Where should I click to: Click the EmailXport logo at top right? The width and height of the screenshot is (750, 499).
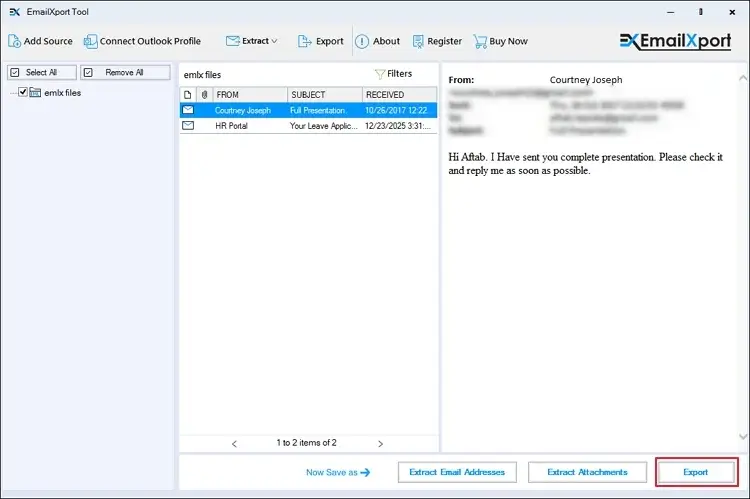click(675, 41)
